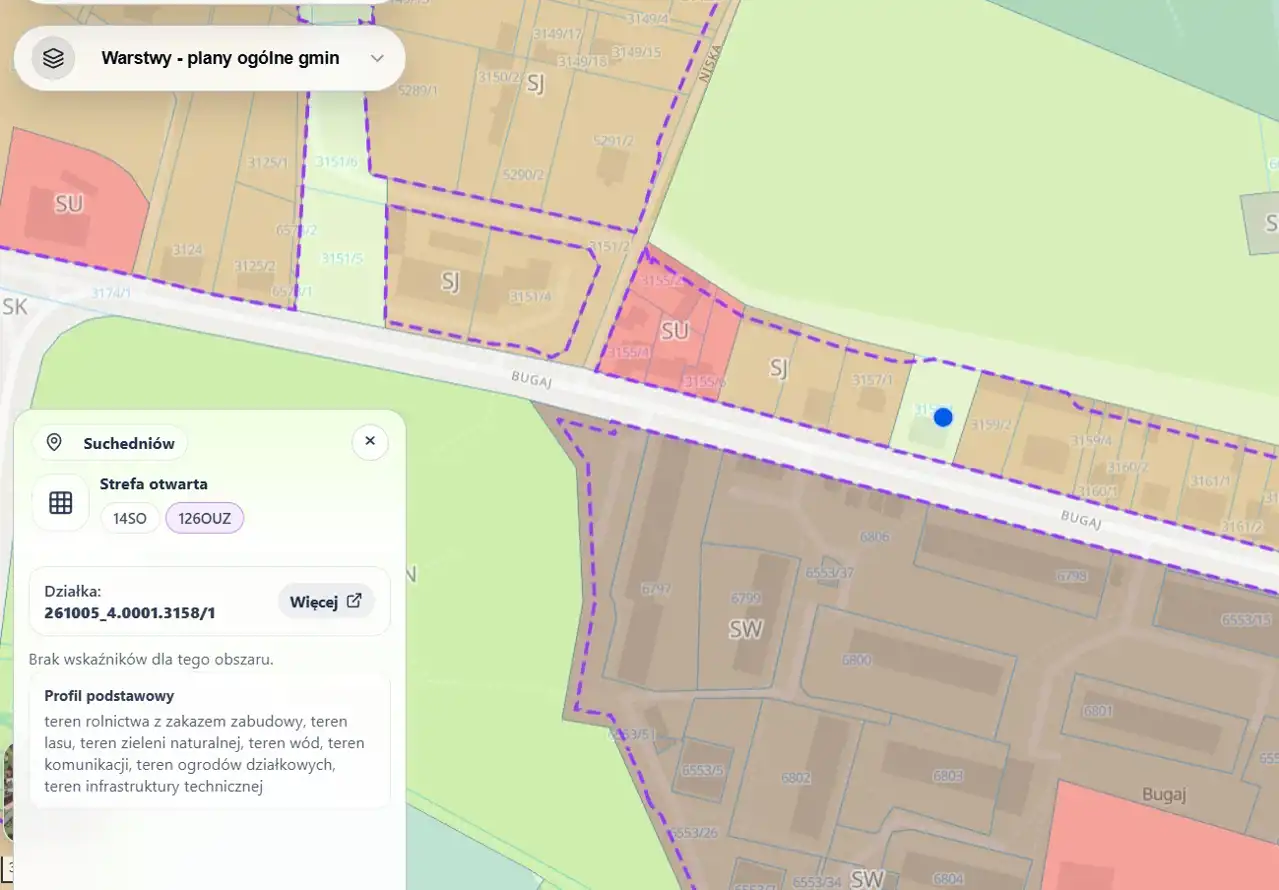Viewport: 1279px width, 890px height.
Task: Click the grid zone icon
Action: coord(61,503)
